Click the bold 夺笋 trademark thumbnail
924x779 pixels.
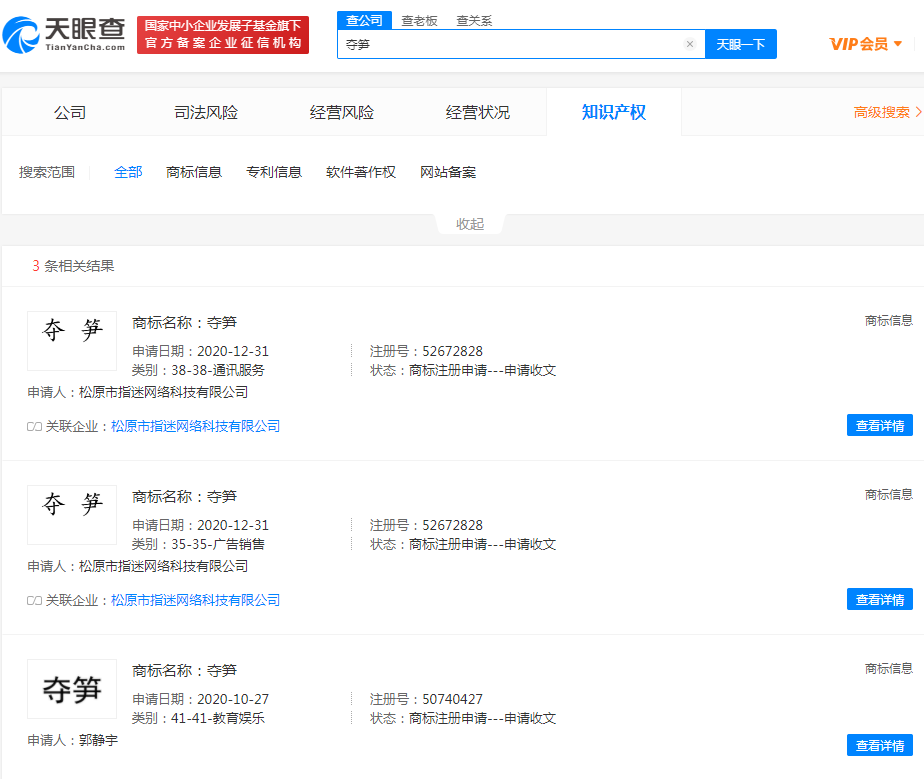pos(72,689)
